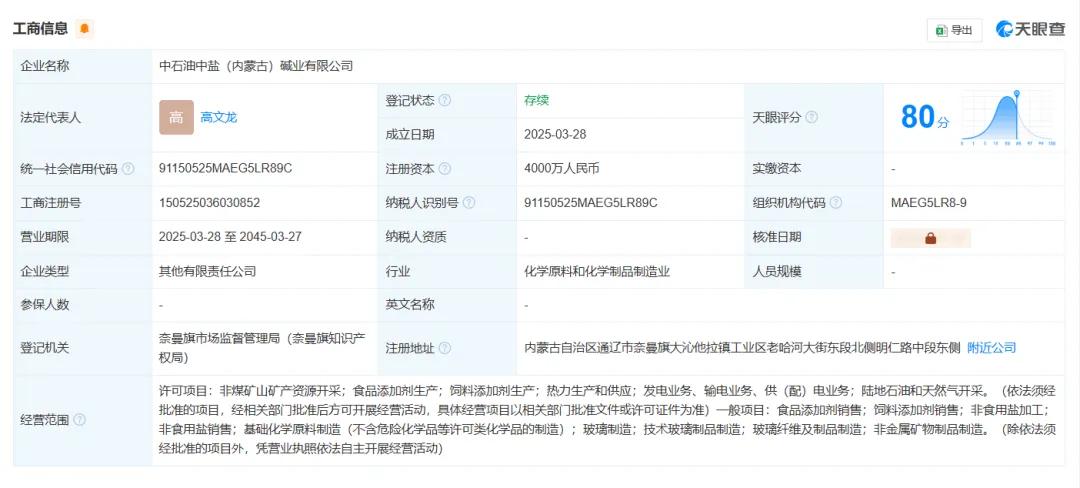Click the registered address starting 内蒙古自治区通辽市
This screenshot has height=488, width=1080.
coord(742,348)
